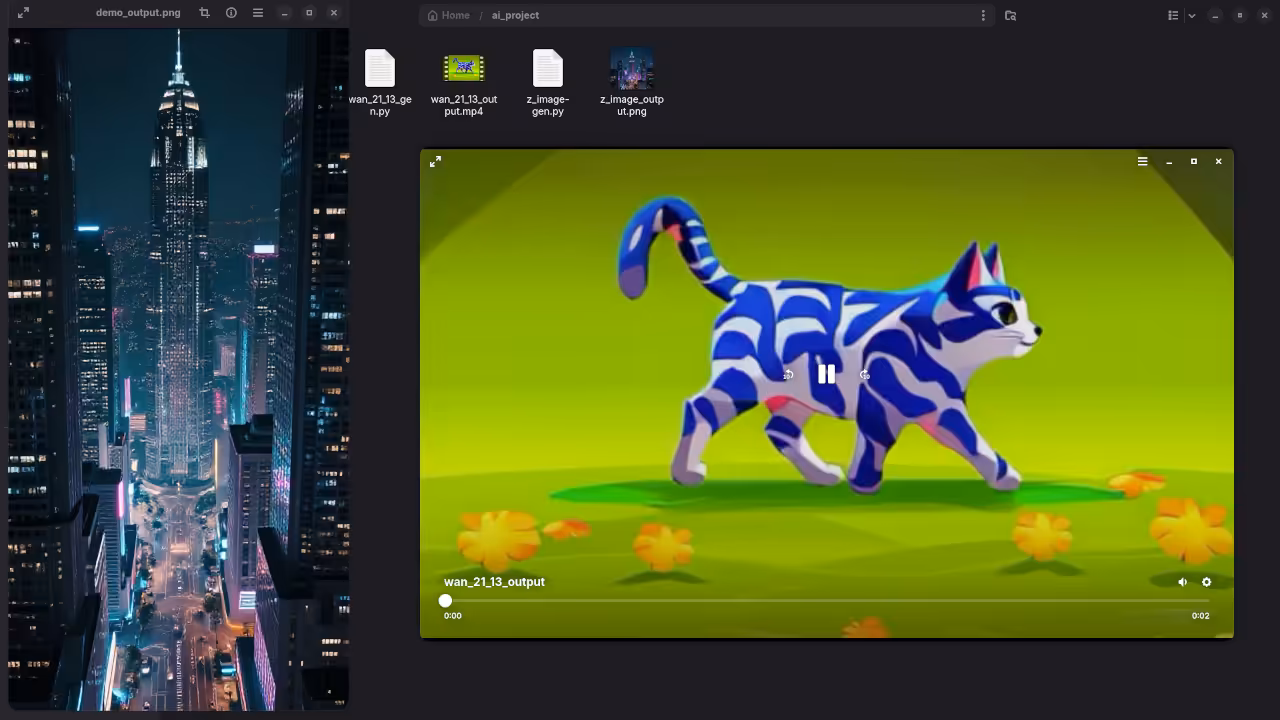Show image properties info for demo_output.png
Screen dimensions: 1280x720
(x=231, y=13)
